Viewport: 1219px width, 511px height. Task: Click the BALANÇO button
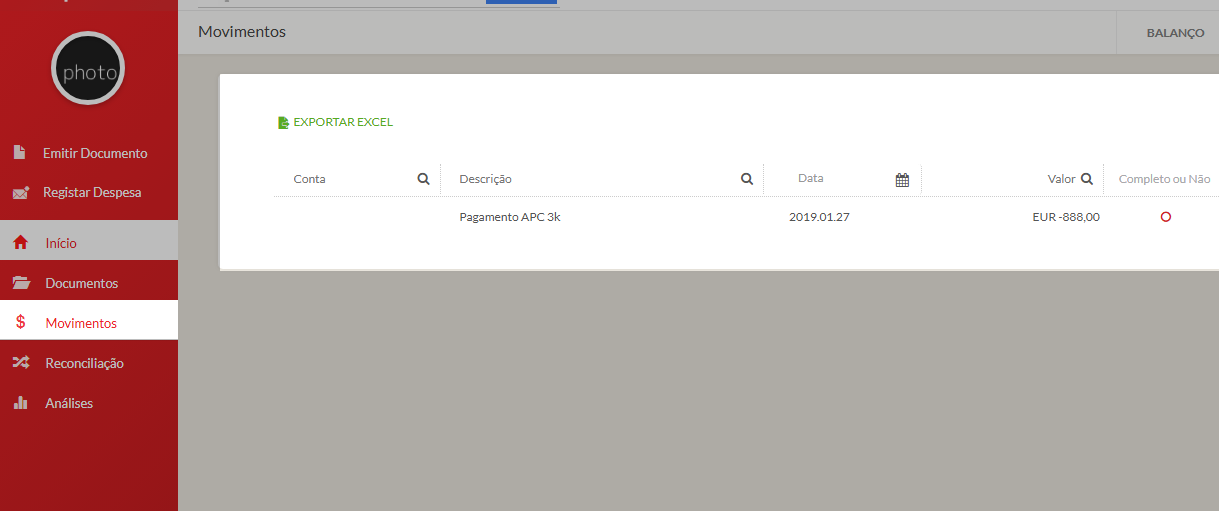[x=1175, y=33]
